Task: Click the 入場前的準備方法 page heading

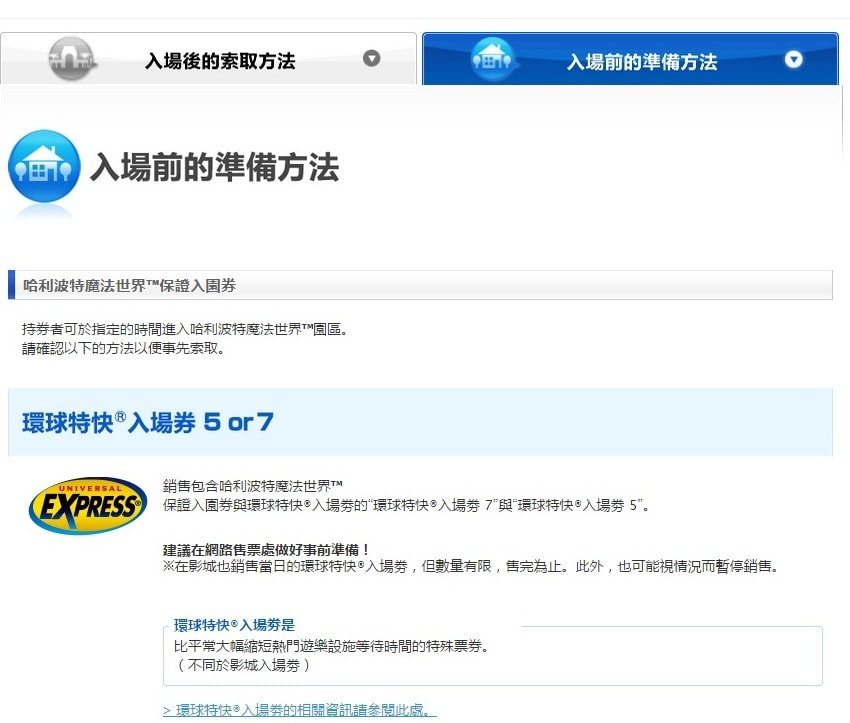Action: pyautogui.click(x=215, y=167)
